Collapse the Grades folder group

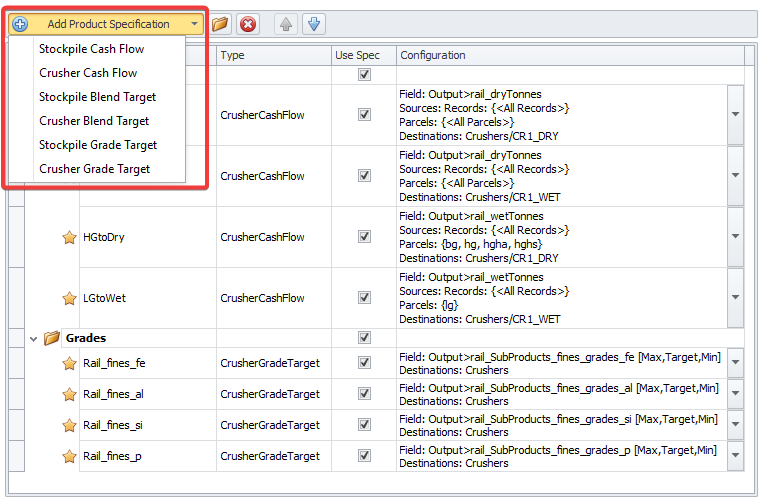pyautogui.click(x=33, y=338)
